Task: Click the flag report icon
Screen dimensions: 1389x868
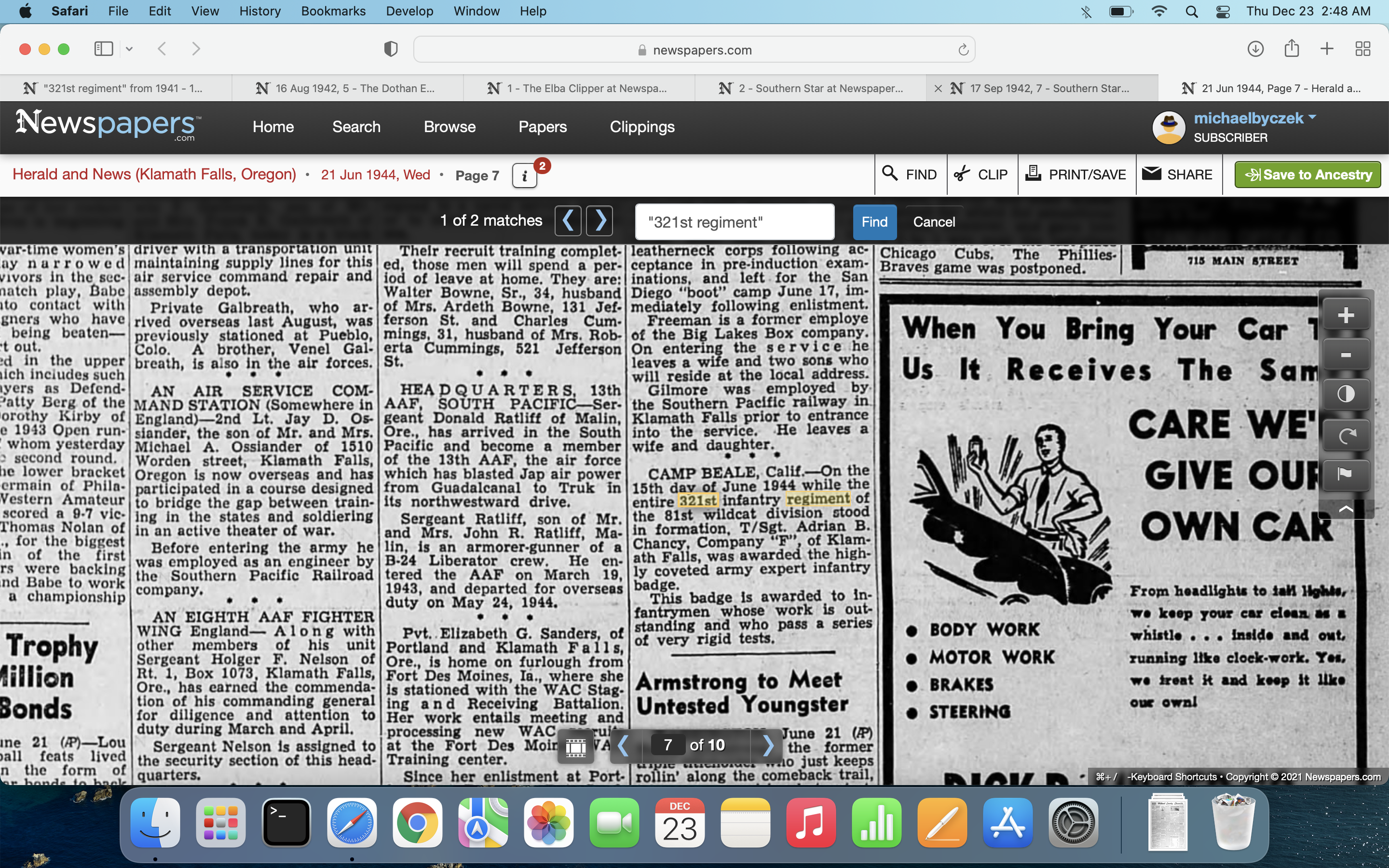Action: tap(1346, 474)
